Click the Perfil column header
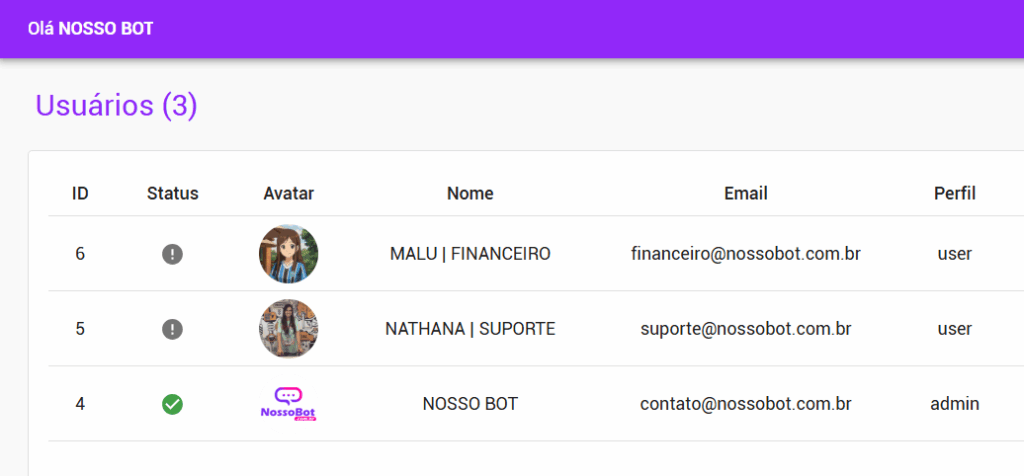Viewport: 1024px width, 476px height. [x=954, y=193]
